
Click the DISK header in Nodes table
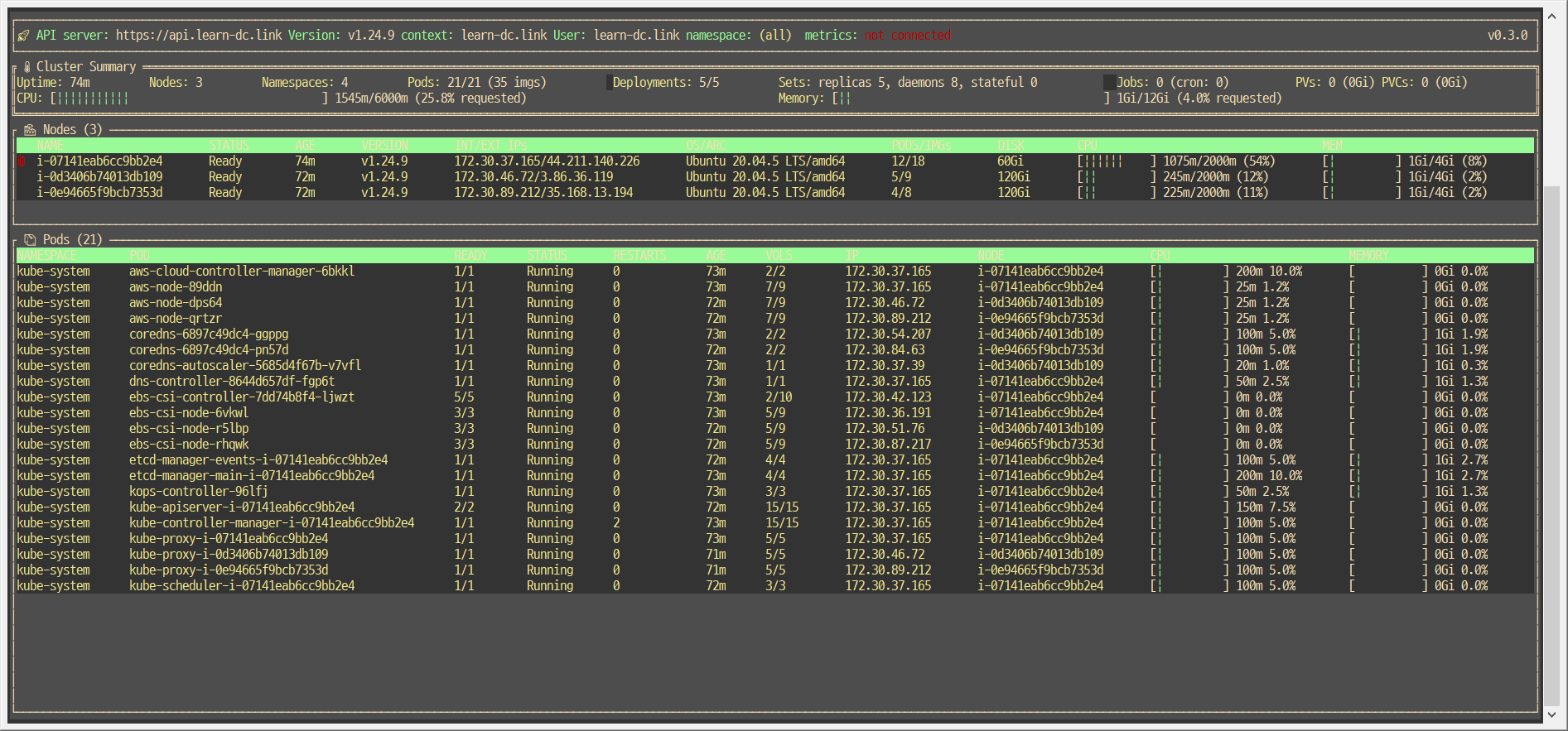1011,146
